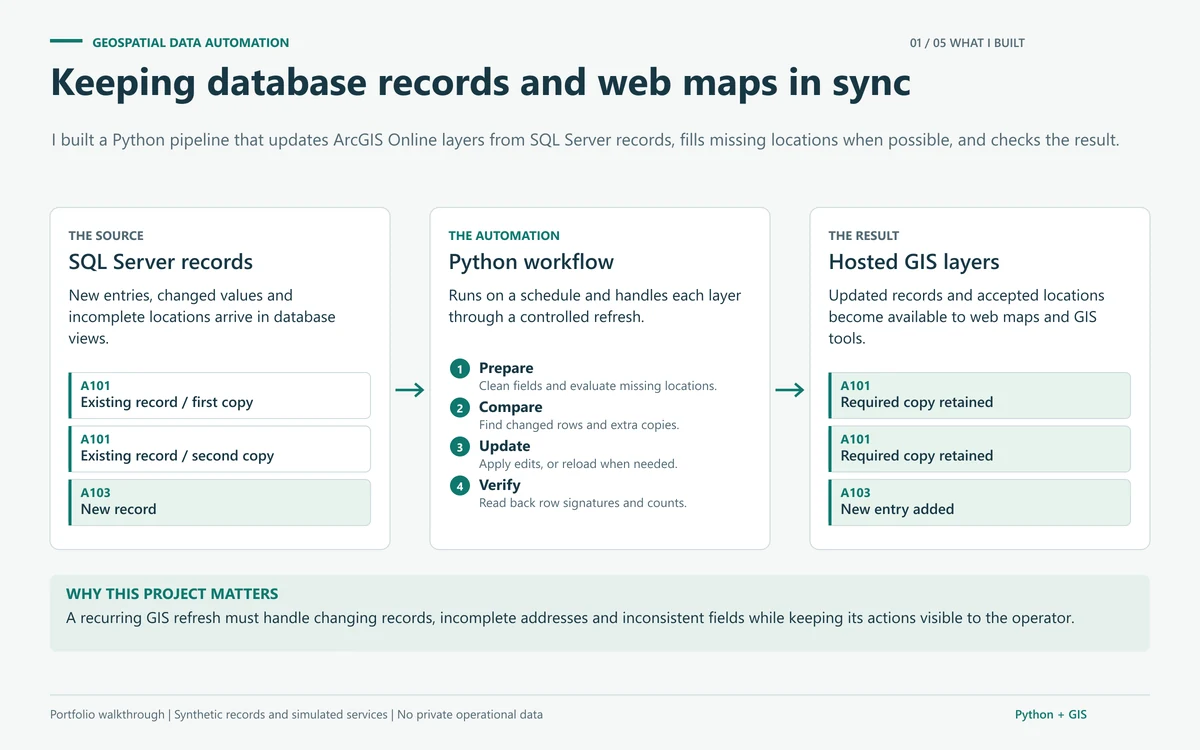Click 'Clean fields and evaluate missing locations.'

(x=598, y=386)
